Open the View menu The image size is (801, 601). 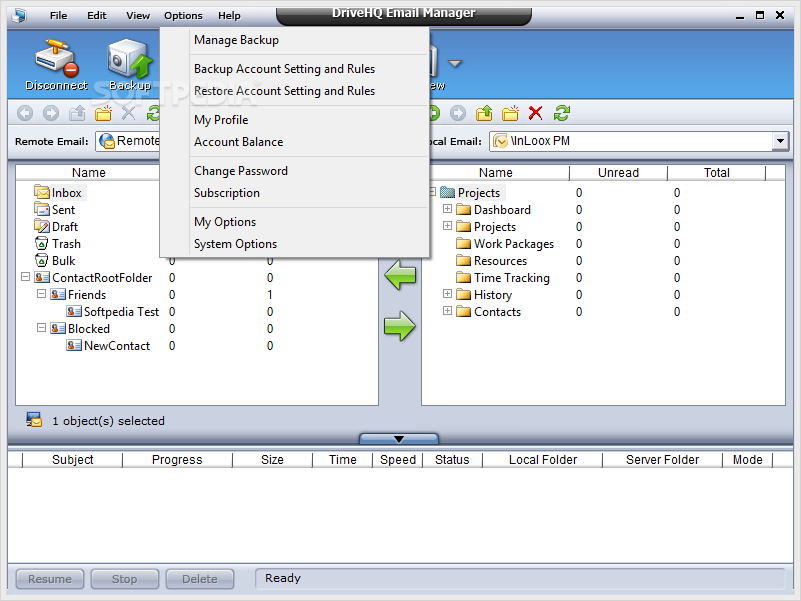tap(138, 15)
